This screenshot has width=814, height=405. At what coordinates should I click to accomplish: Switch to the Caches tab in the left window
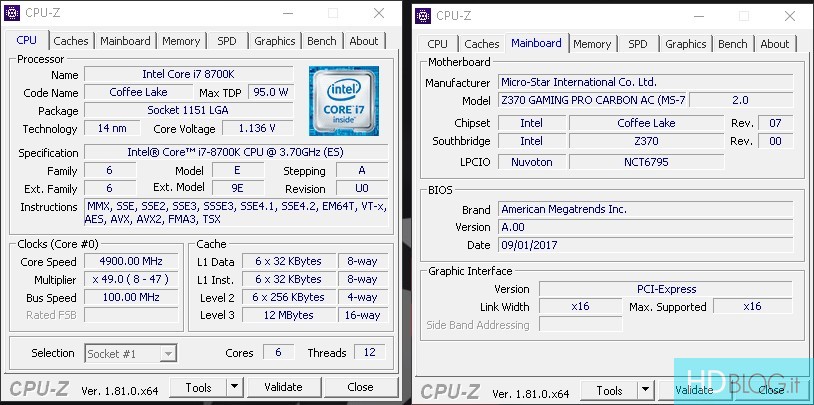pos(71,41)
